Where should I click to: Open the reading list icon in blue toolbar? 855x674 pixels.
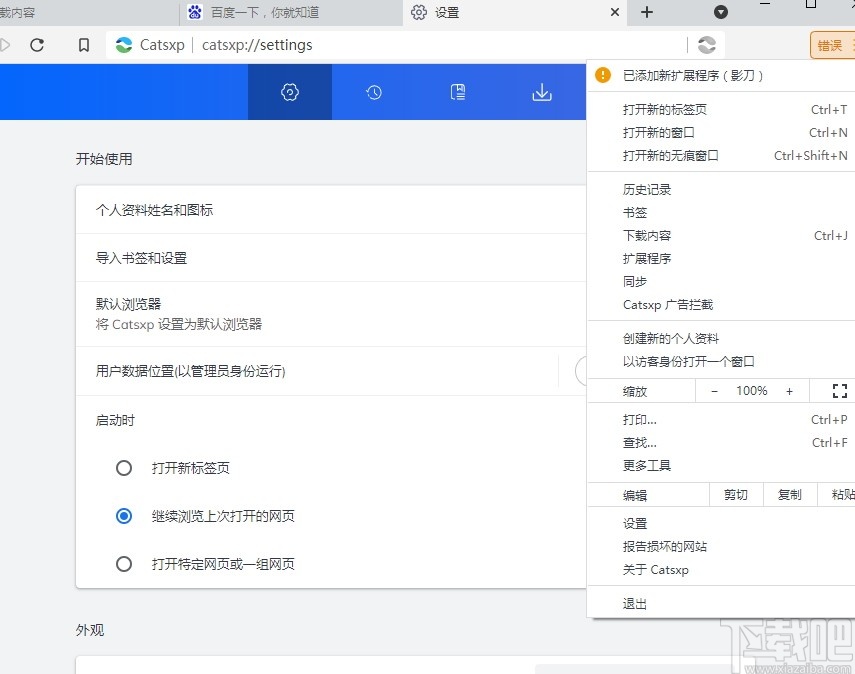(x=458, y=91)
